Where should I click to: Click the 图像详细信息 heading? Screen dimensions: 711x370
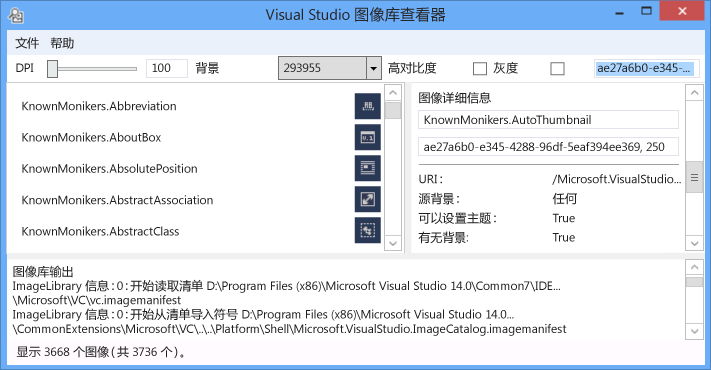454,98
